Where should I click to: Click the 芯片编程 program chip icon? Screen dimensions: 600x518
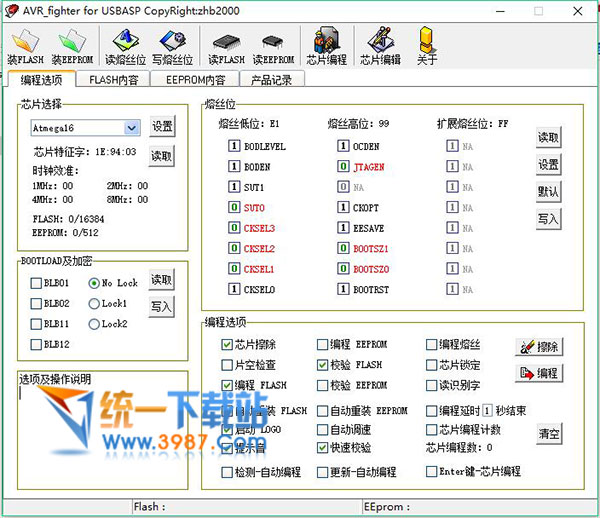326,47
